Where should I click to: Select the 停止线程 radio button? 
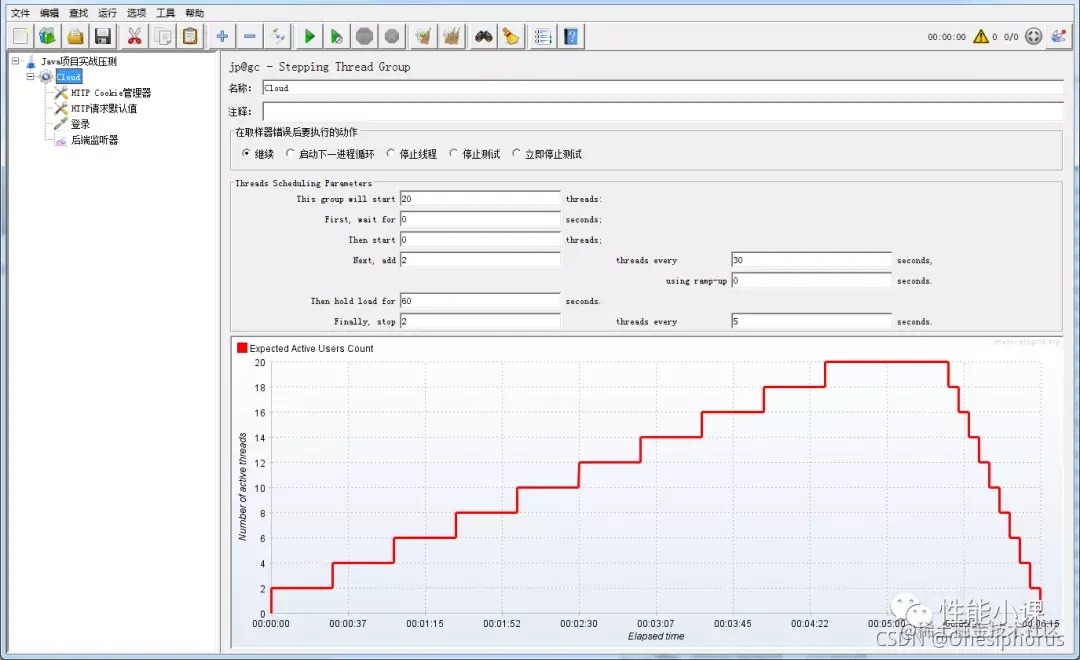(391, 154)
